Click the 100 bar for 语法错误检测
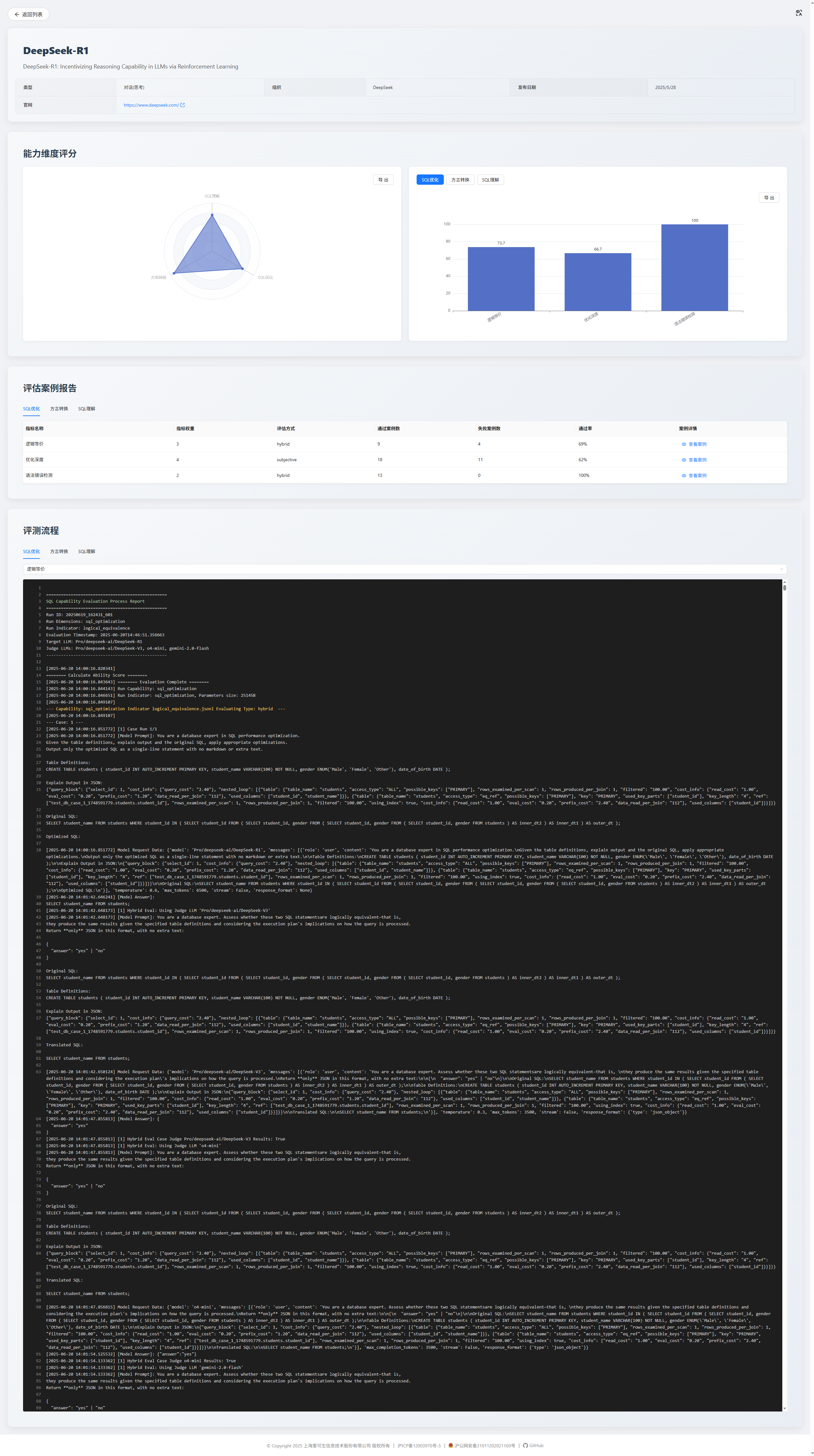The width and height of the screenshot is (814, 1456). [694, 267]
